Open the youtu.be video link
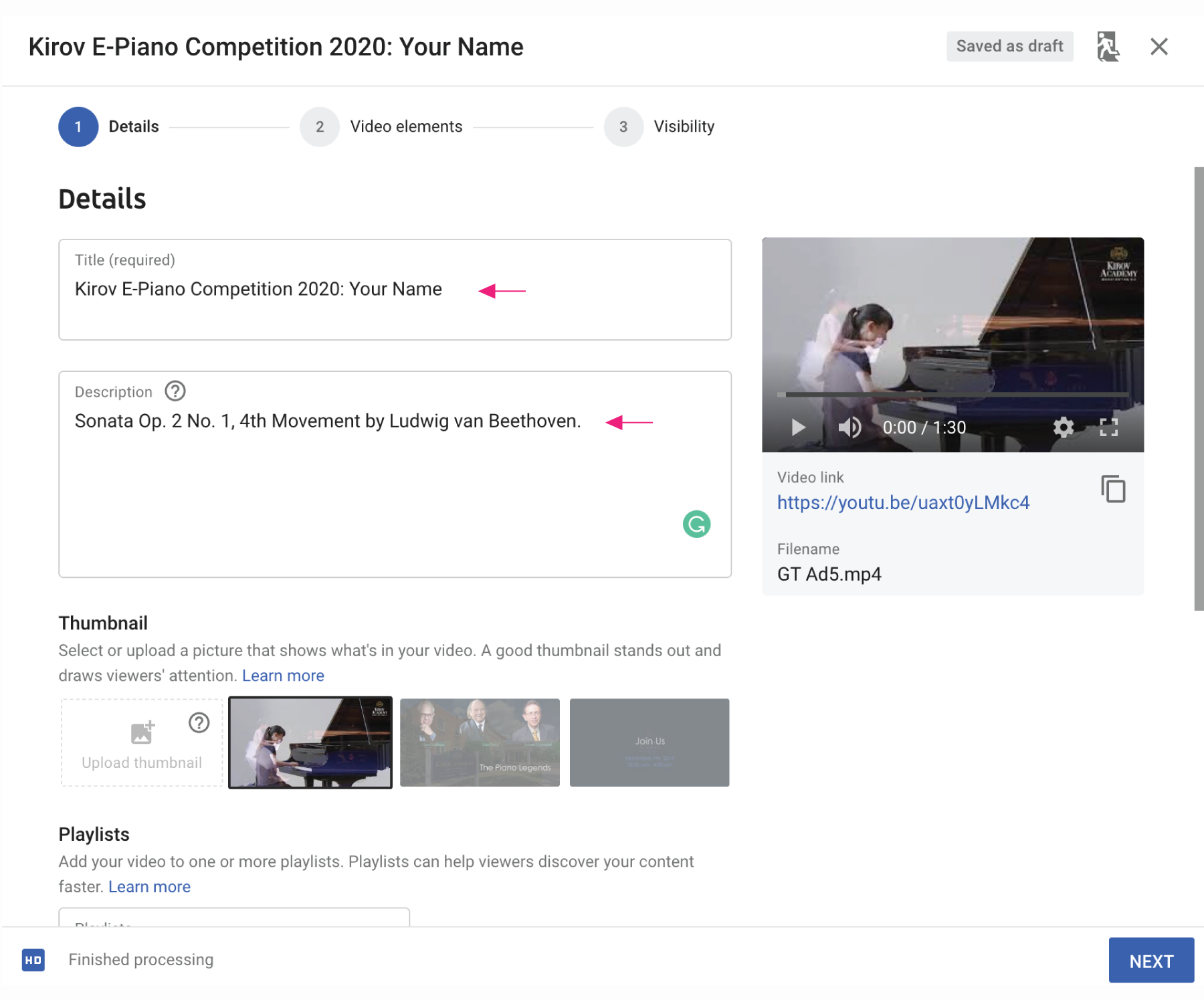Image resolution: width=1204 pixels, height=1000 pixels. click(x=903, y=503)
